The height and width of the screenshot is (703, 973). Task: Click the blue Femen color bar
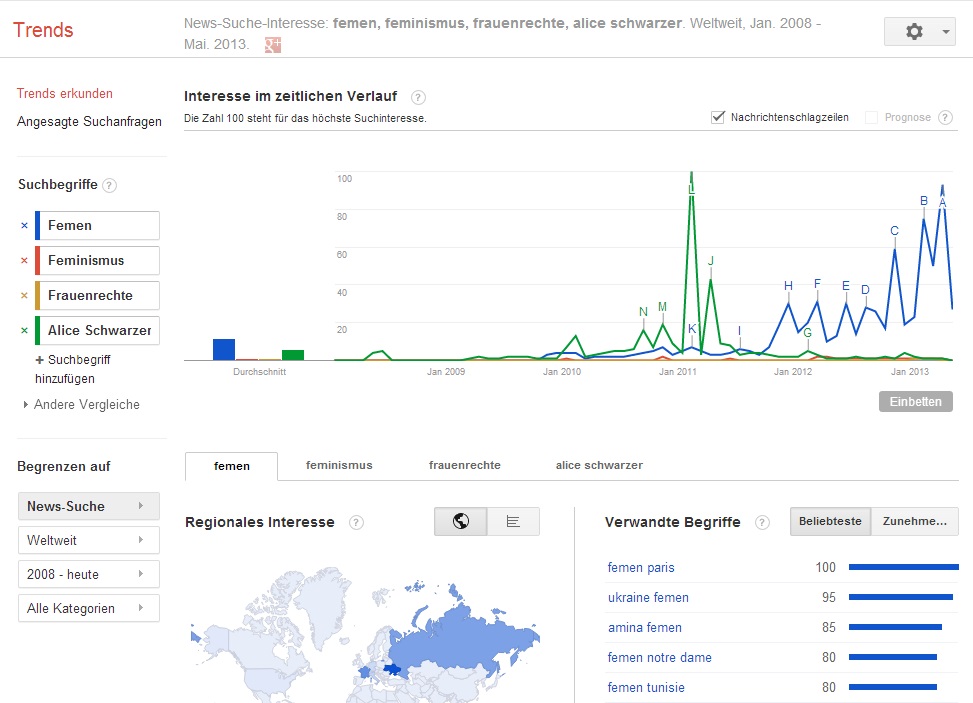click(37, 225)
